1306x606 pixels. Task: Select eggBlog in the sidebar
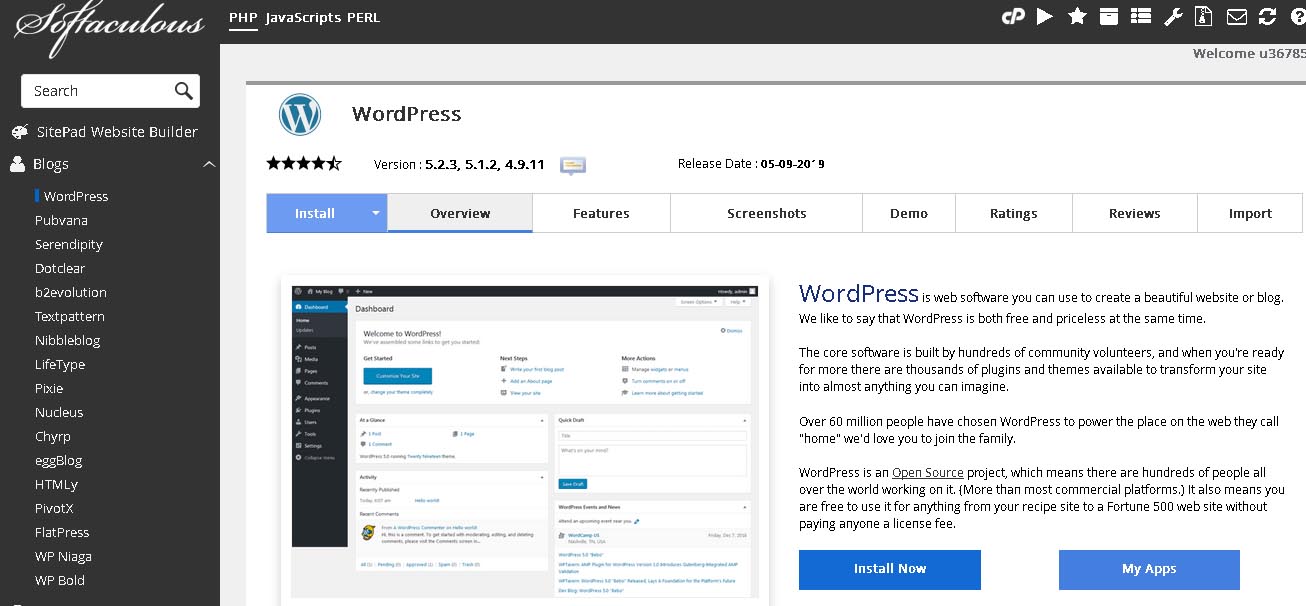point(59,461)
